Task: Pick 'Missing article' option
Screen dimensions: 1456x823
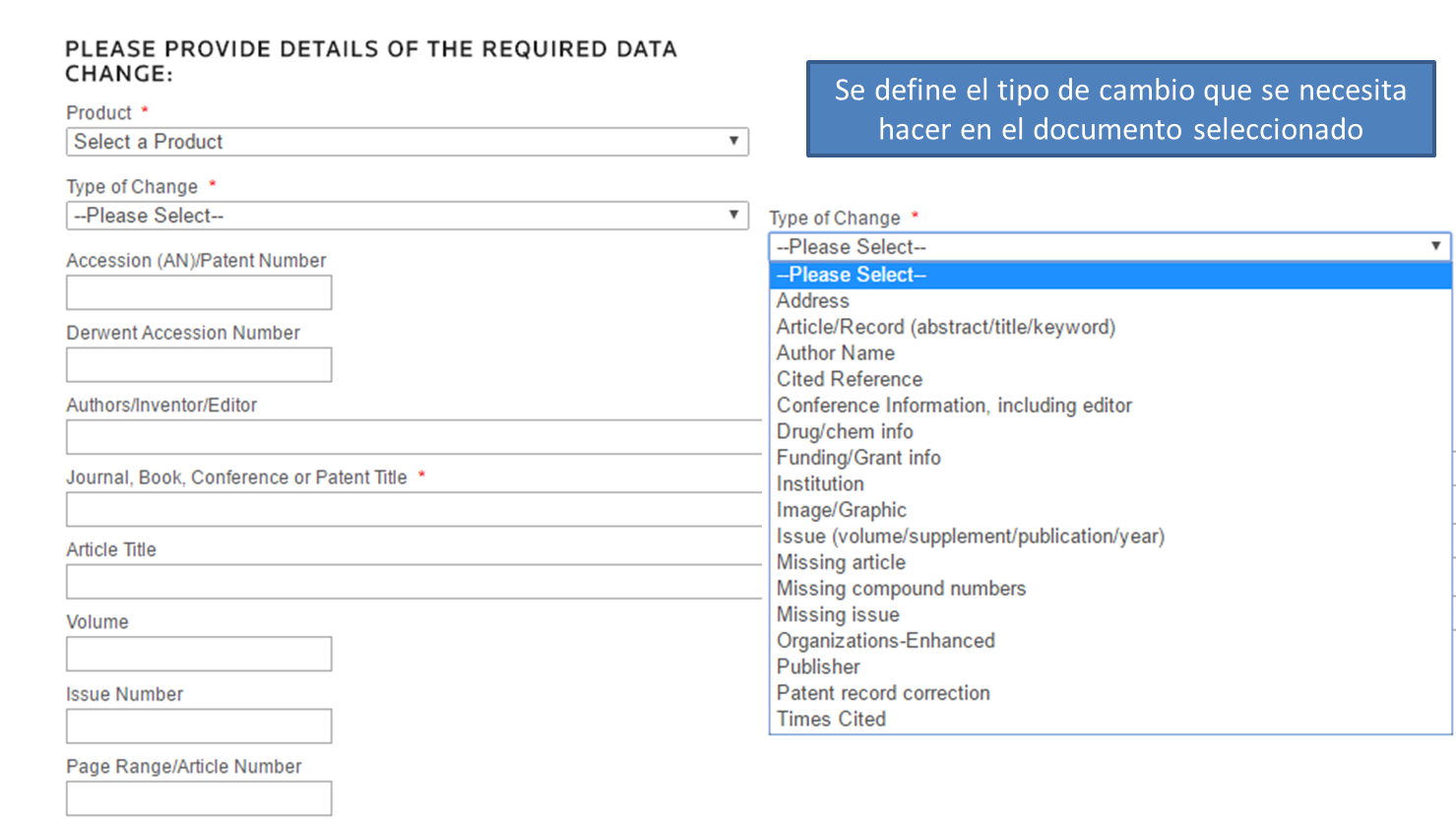Action: point(1109,562)
